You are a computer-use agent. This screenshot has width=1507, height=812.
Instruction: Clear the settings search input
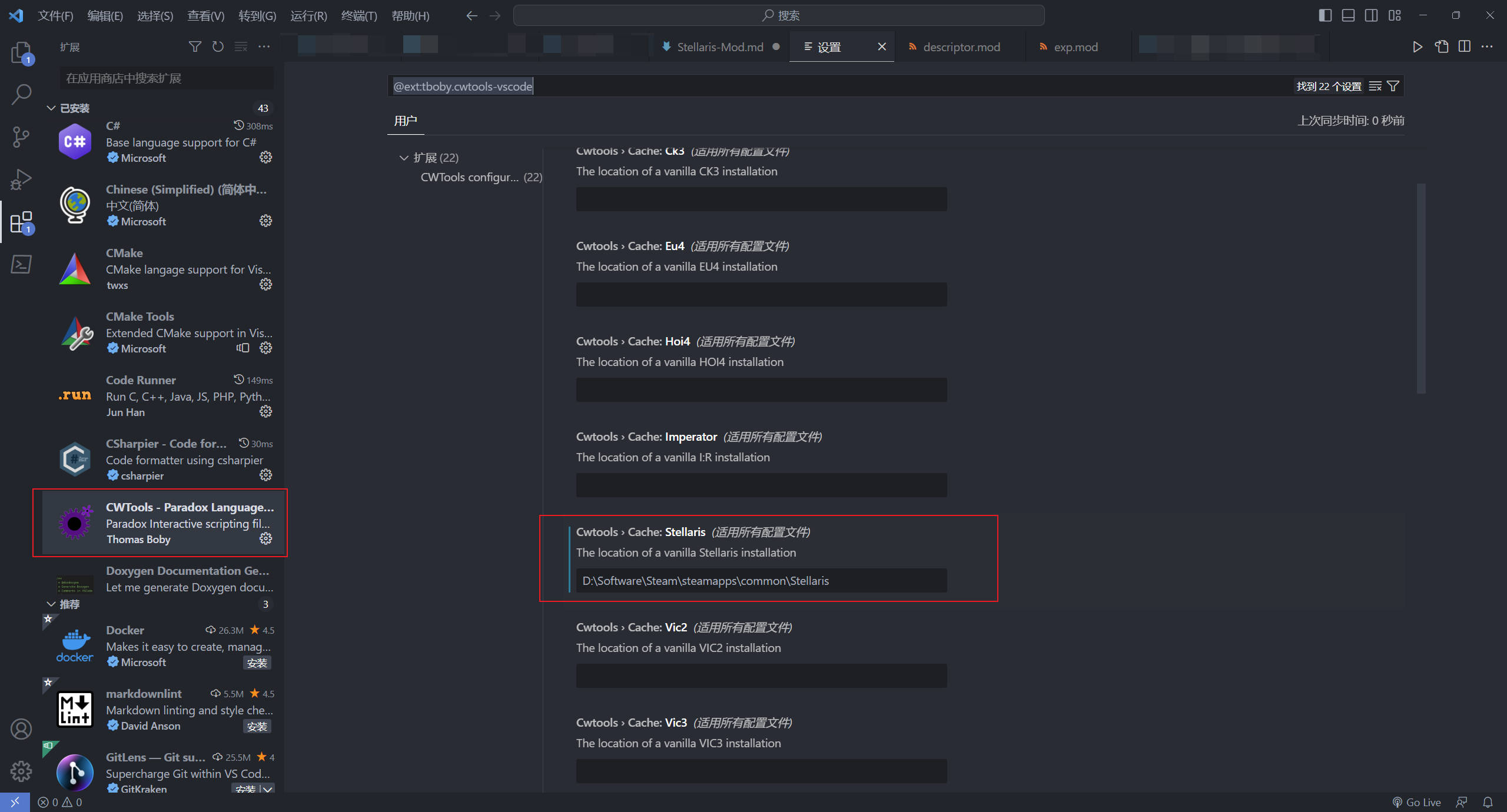tap(1375, 86)
